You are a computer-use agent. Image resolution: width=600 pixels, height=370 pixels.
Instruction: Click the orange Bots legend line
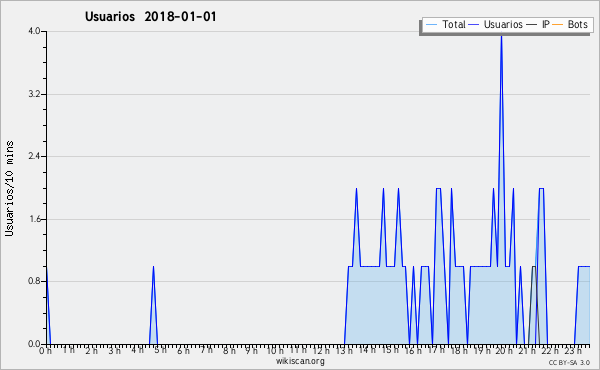(x=558, y=25)
